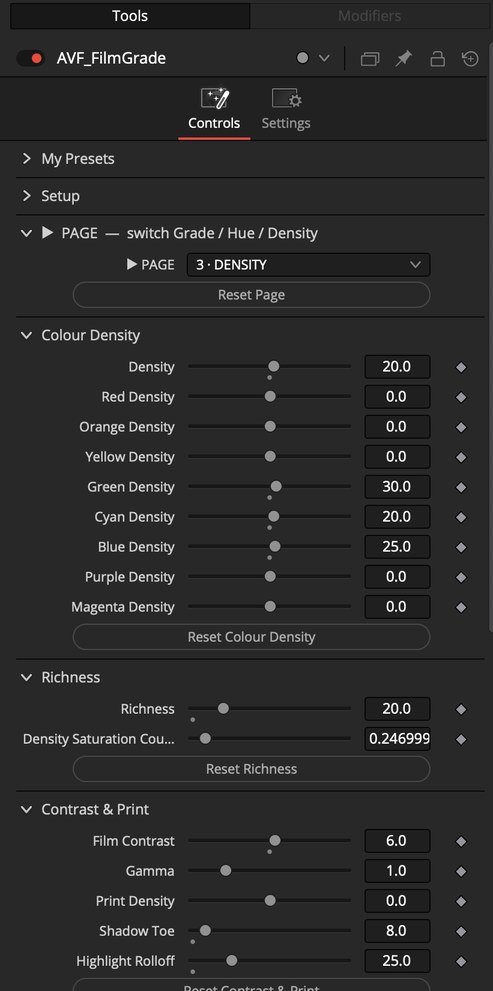Click the Density Saturation value field
The height and width of the screenshot is (991, 493).
(x=397, y=739)
